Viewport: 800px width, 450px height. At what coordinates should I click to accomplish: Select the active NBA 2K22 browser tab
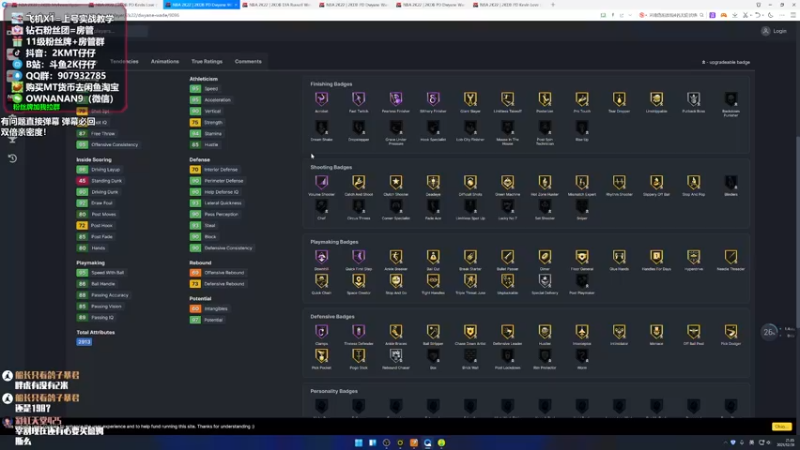tap(202, 5)
